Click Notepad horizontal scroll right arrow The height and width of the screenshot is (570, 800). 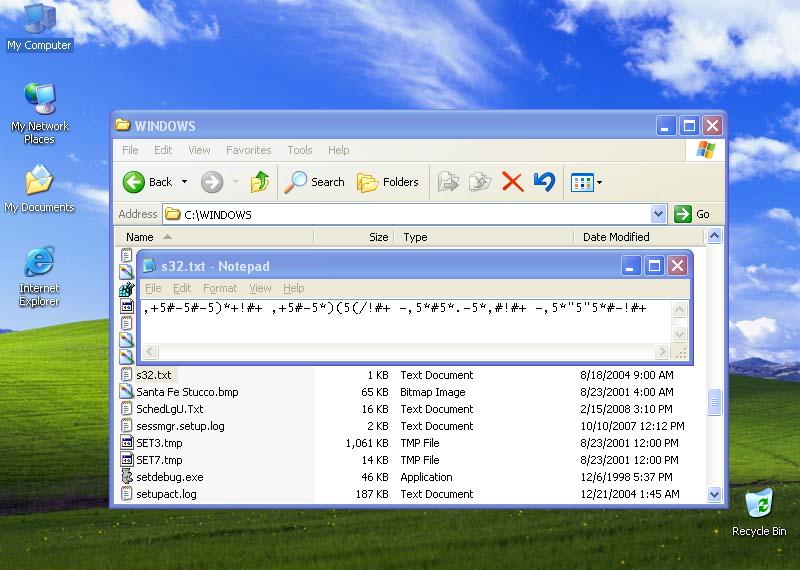tap(662, 352)
